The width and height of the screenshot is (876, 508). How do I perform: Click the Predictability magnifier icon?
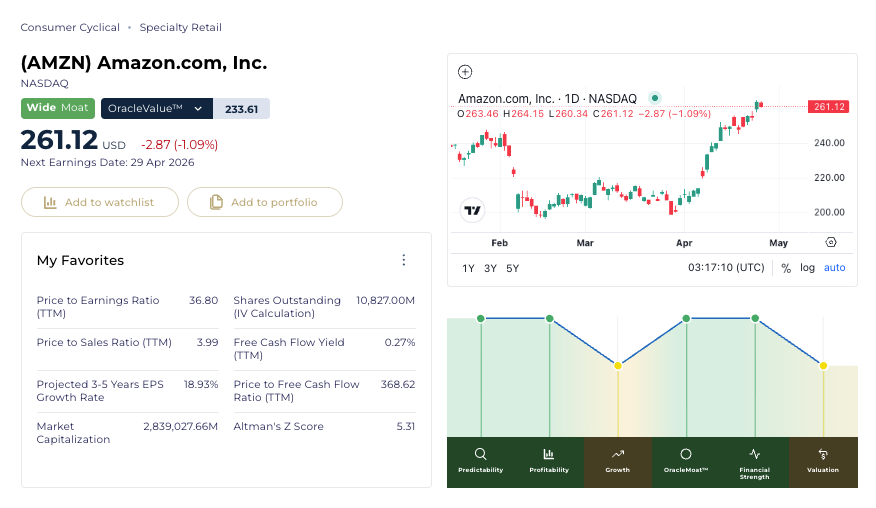(x=481, y=454)
